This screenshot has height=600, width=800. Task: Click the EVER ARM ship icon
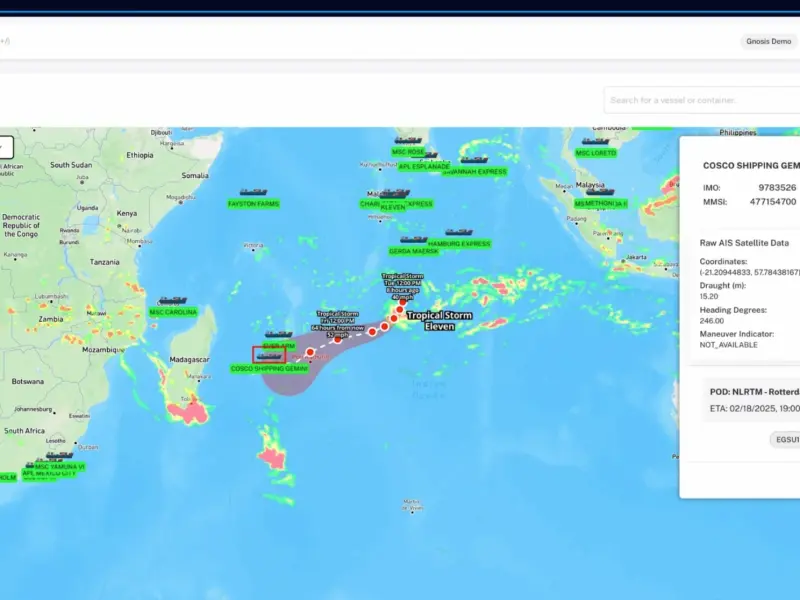(279, 335)
